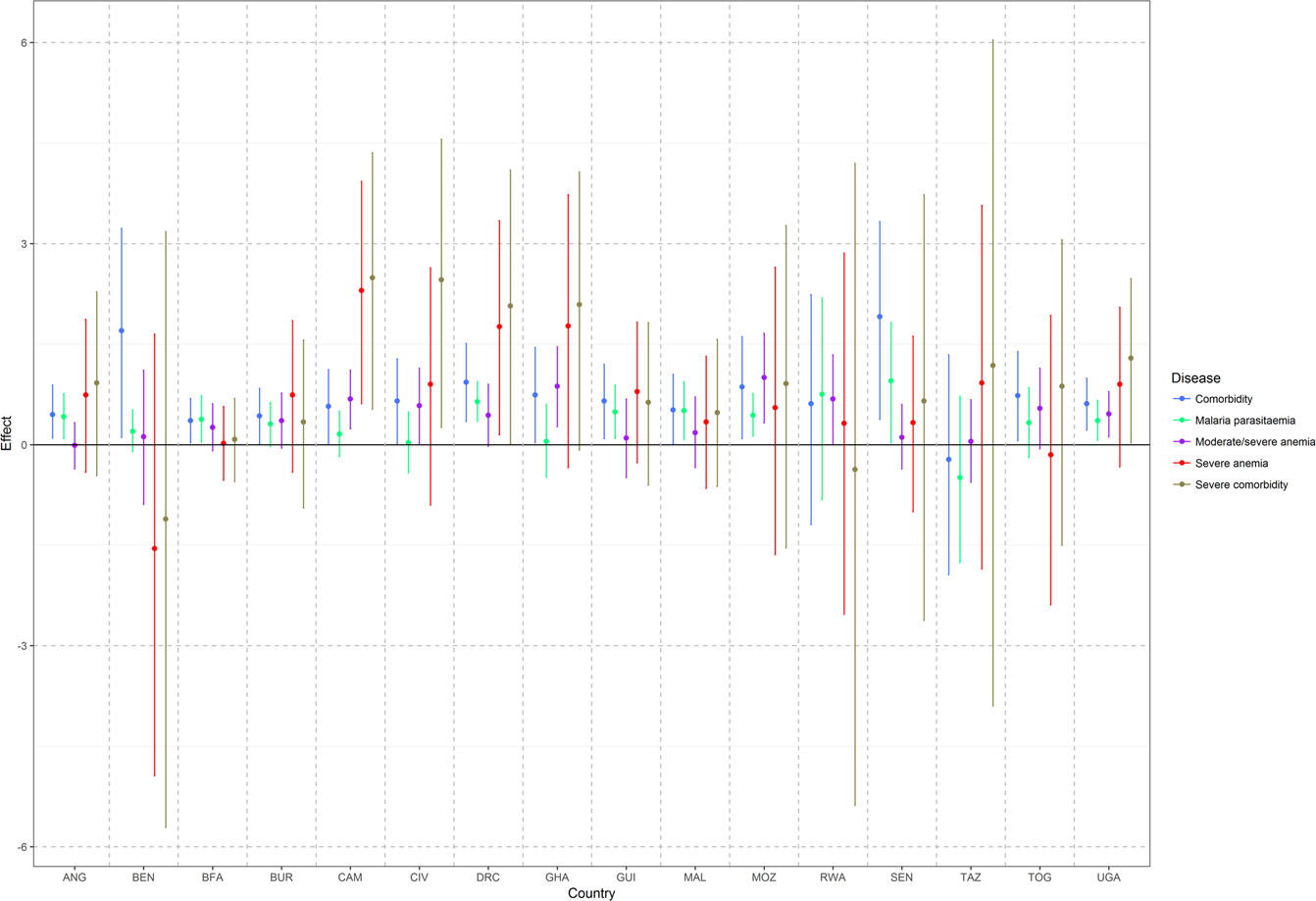Click the olive Severe comorbidity point for UGA

1131,358
